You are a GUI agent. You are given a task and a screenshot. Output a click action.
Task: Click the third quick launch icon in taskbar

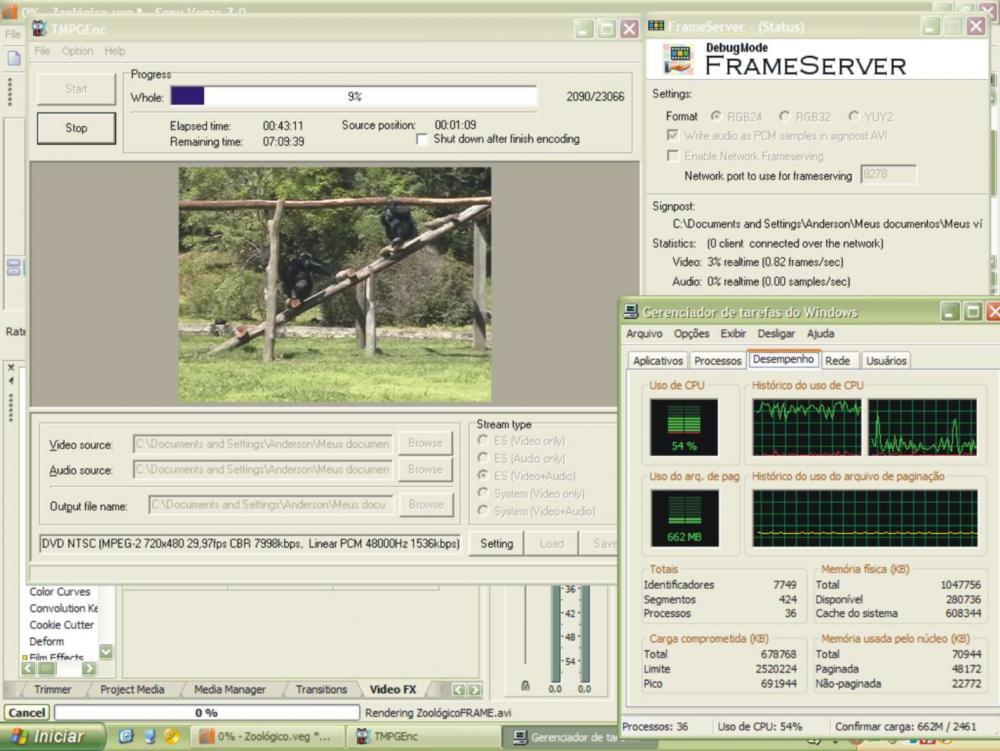[171, 736]
